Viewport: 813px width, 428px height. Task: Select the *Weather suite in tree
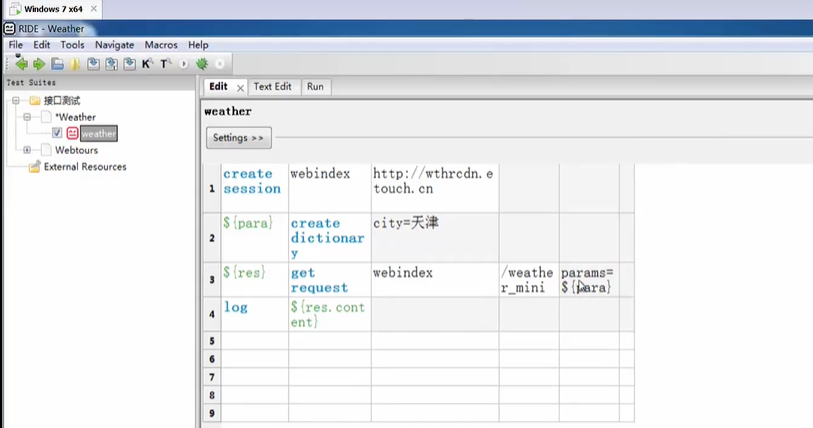[75, 117]
